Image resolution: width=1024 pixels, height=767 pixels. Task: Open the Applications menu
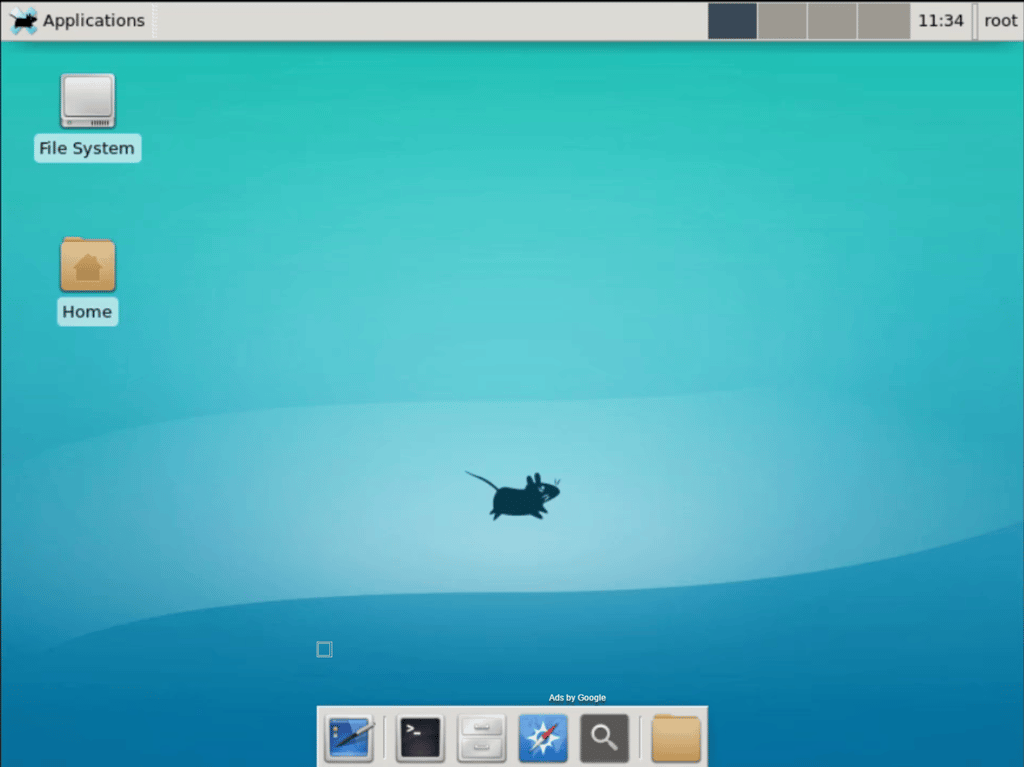click(x=77, y=21)
